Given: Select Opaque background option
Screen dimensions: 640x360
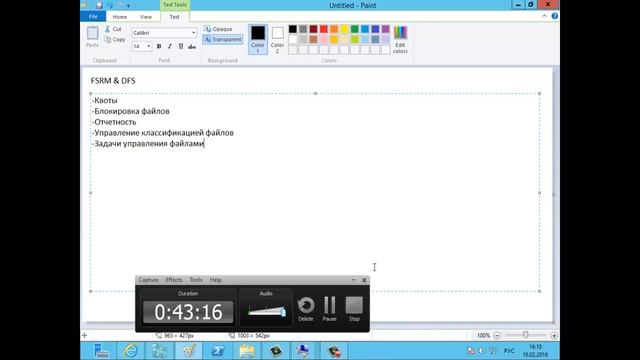Looking at the screenshot, I should 218,29.
